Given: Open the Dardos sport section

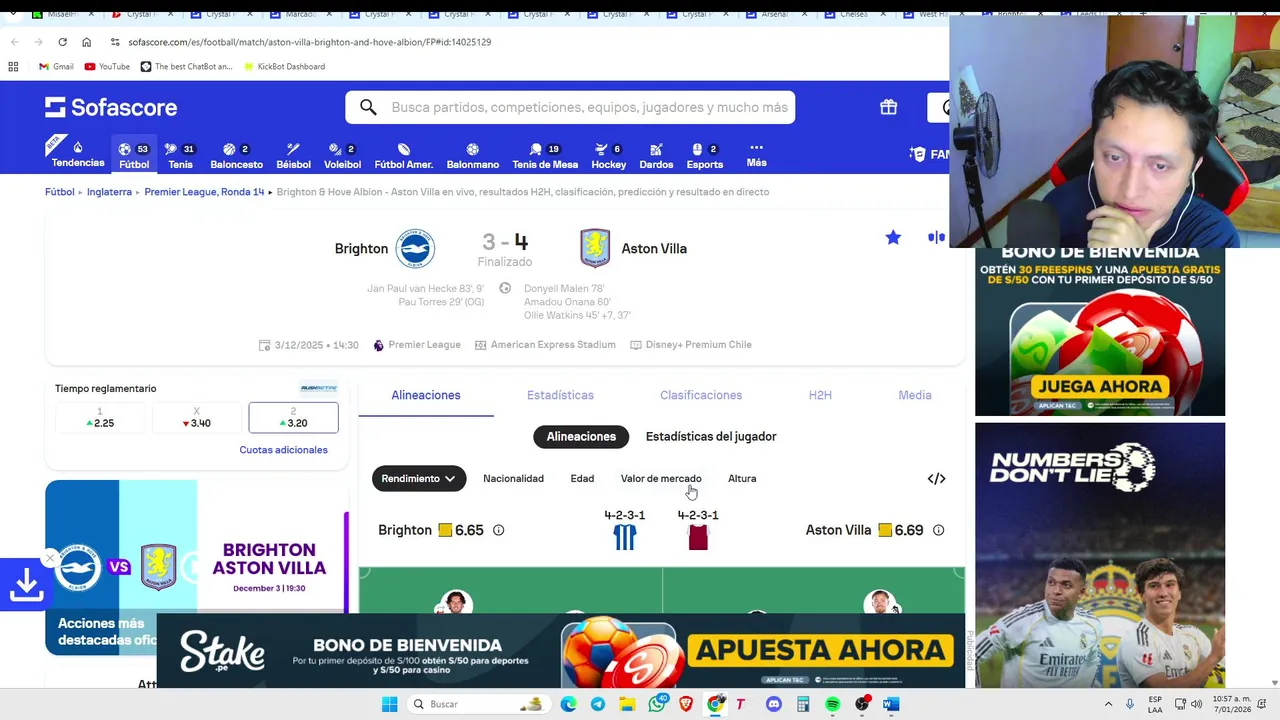Looking at the screenshot, I should click(x=656, y=155).
